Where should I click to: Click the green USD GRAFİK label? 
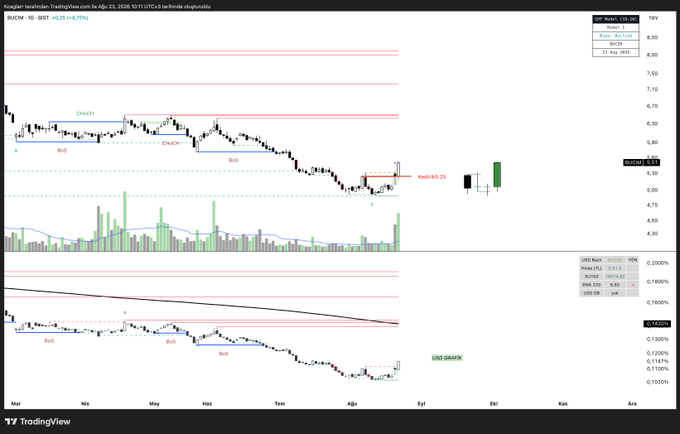pos(447,358)
